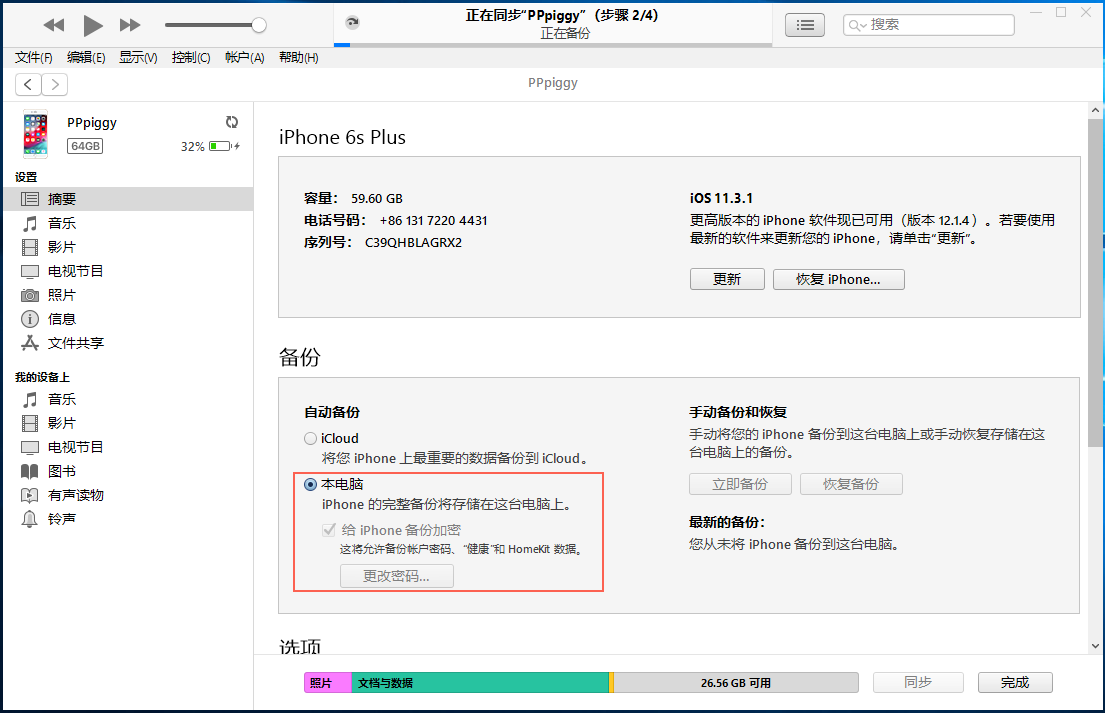Screen dimensions: 1105x713
Task: Click the 容量 59.60 GB text
Action: coord(353,199)
